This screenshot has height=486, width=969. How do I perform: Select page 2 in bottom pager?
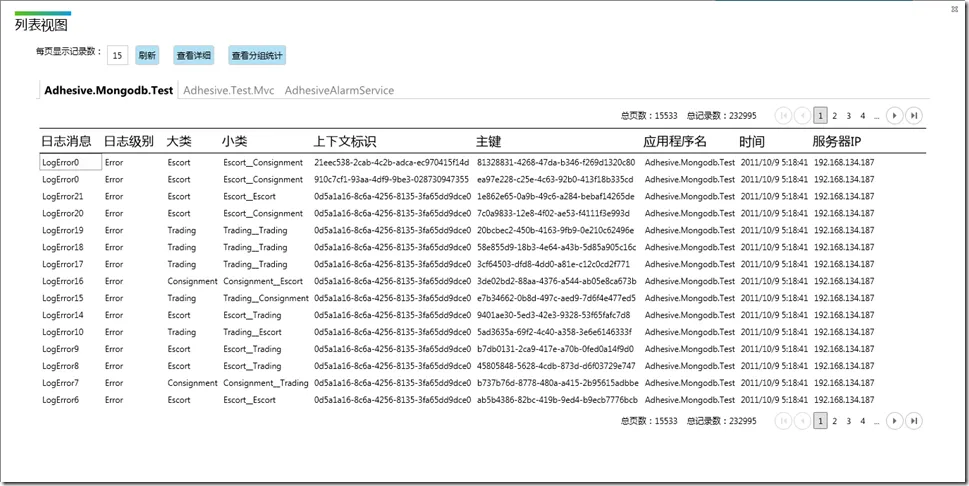[x=834, y=421]
